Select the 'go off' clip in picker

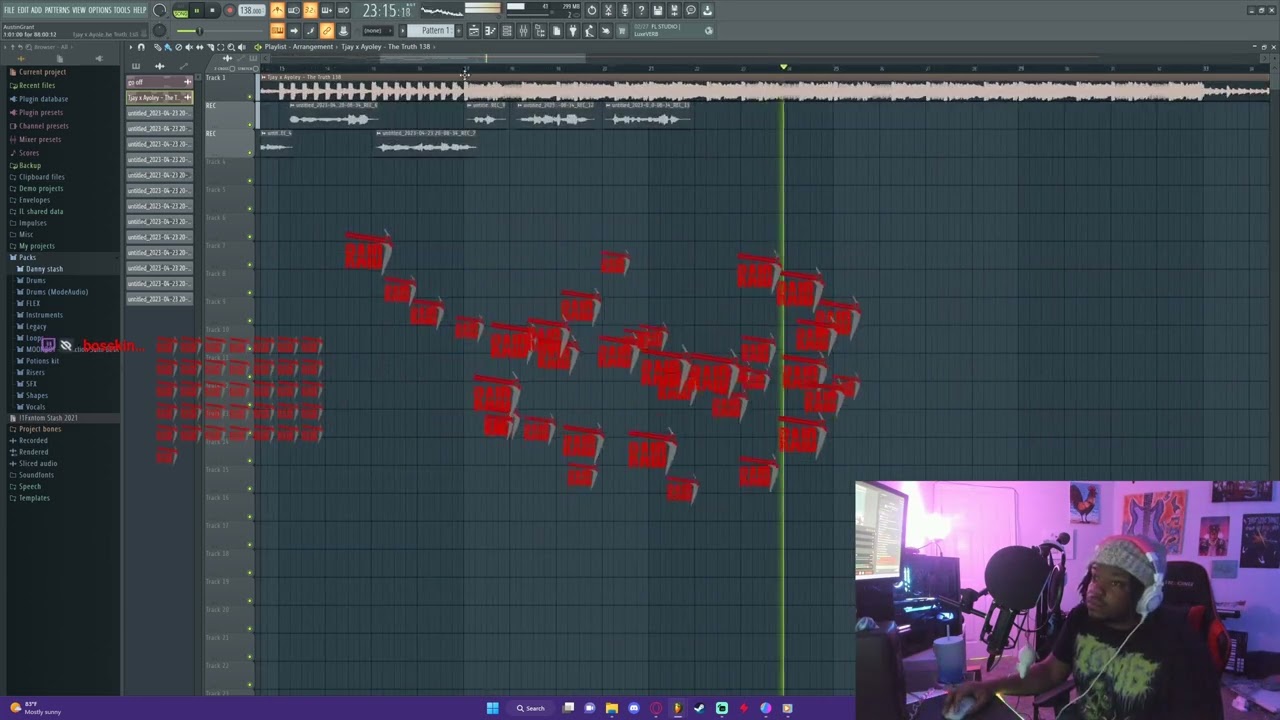(x=159, y=82)
